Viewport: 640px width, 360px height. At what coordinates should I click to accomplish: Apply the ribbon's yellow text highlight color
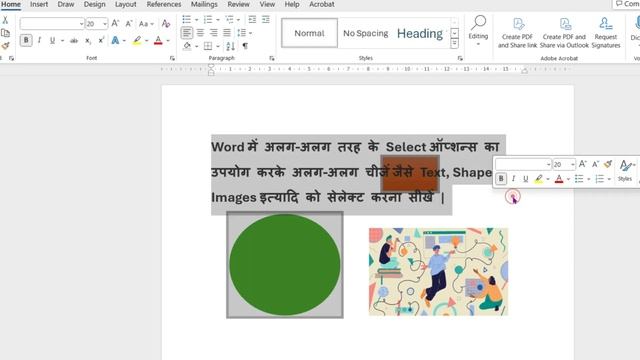[137, 40]
